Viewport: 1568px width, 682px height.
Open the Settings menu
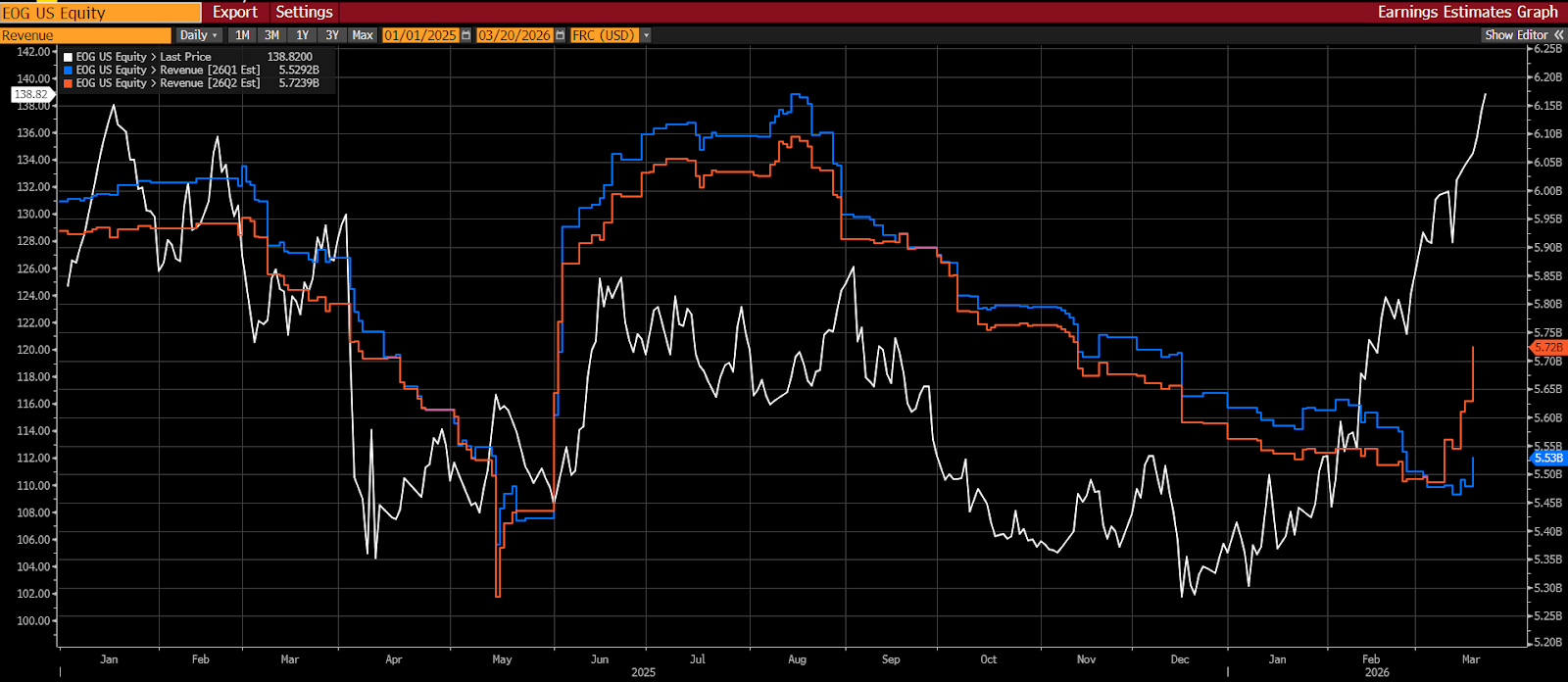pos(304,12)
